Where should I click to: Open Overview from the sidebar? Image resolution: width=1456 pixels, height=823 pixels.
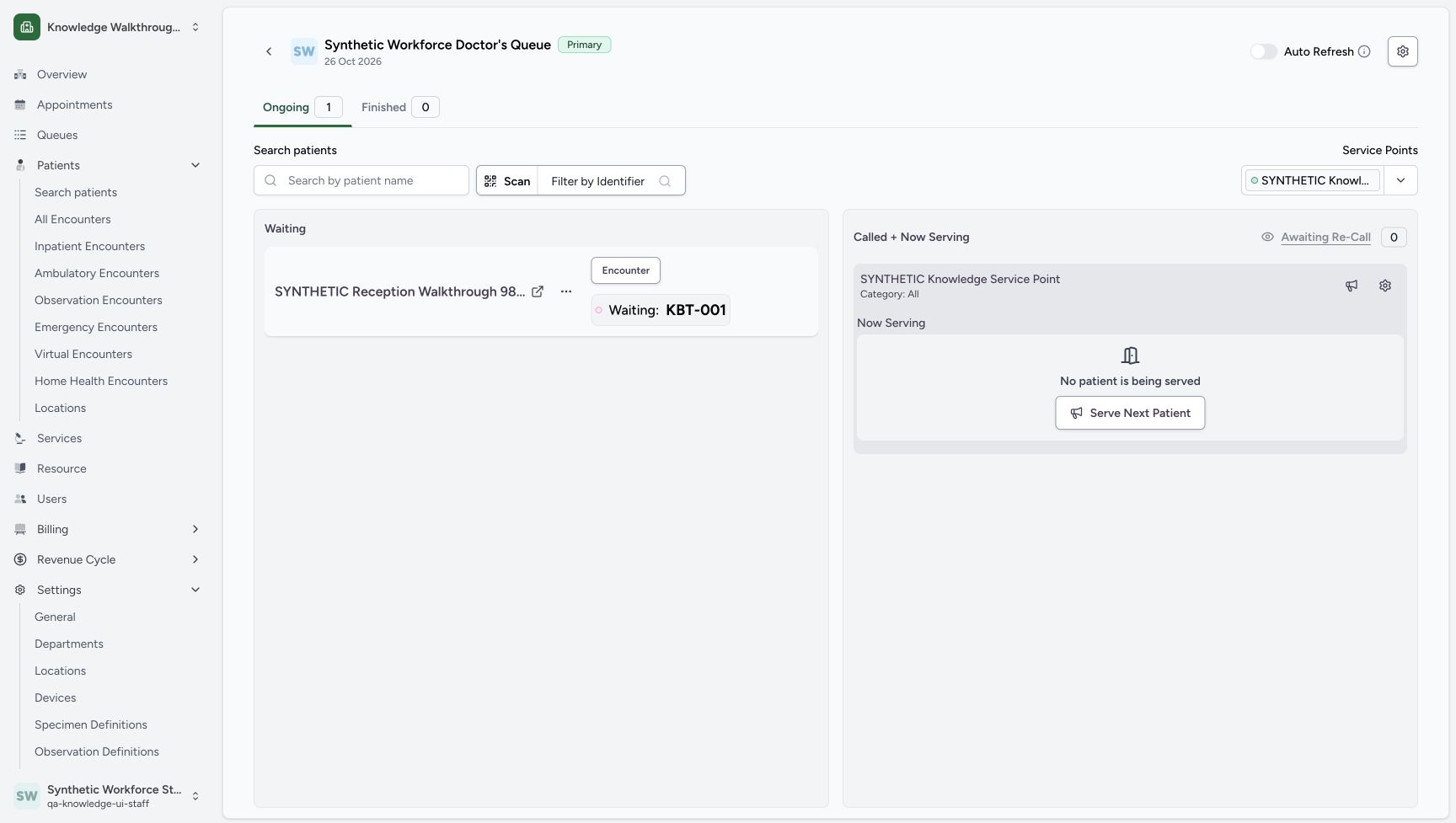pyautogui.click(x=108, y=74)
